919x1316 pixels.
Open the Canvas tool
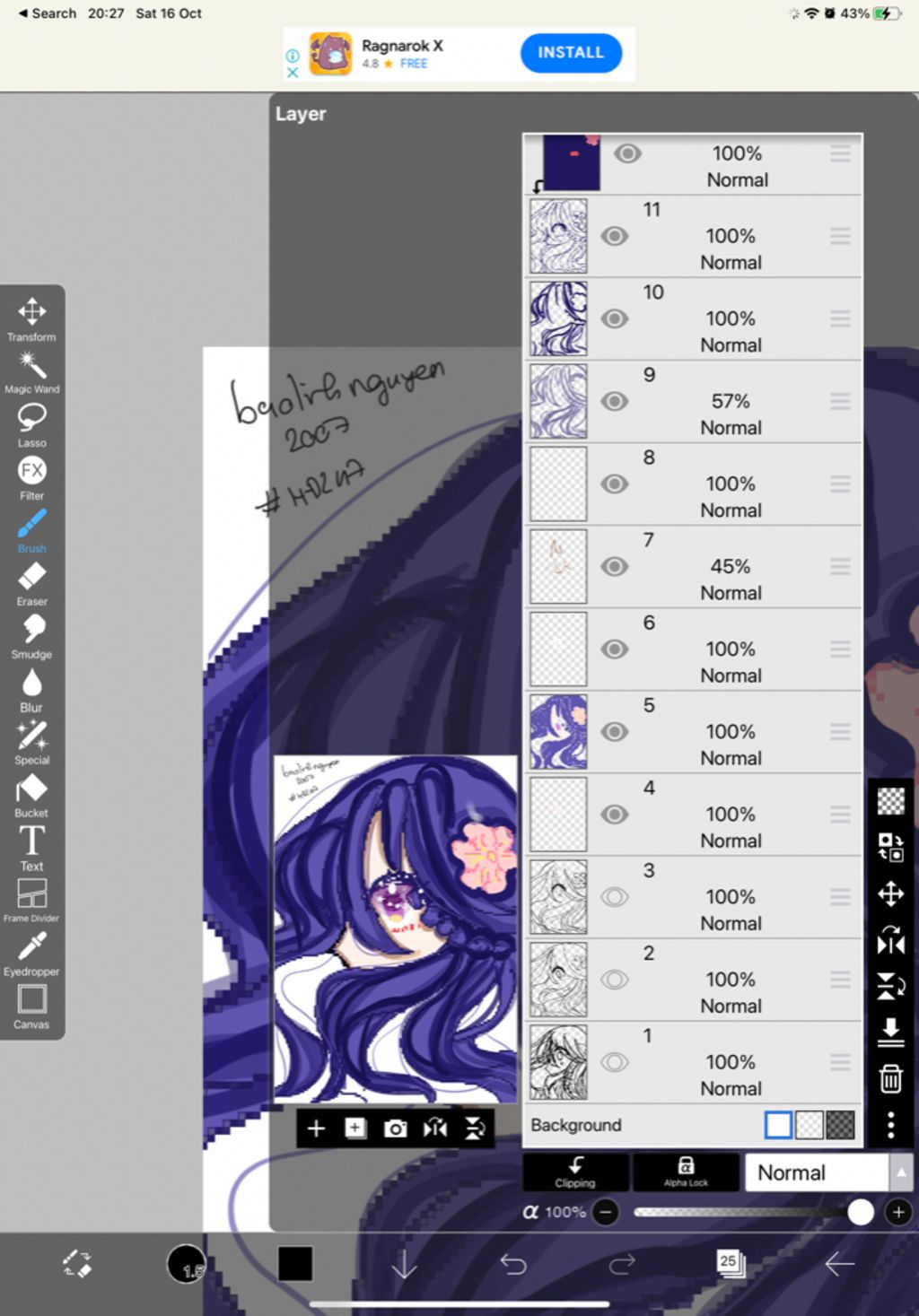pos(31,1007)
